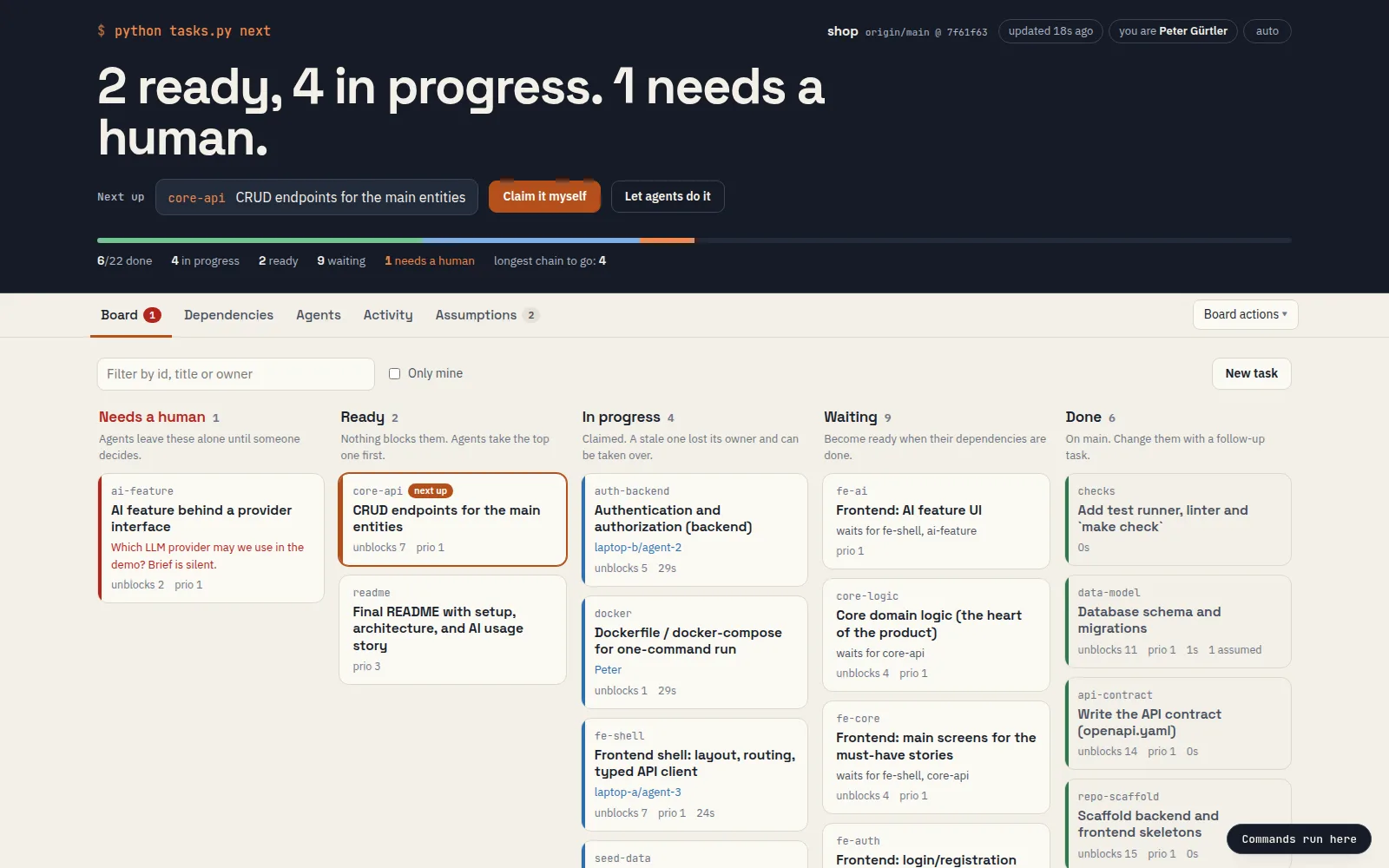Screen dimensions: 1389x868
Task: Open the 'Frontend: AI feature UI' card
Action: (x=936, y=521)
